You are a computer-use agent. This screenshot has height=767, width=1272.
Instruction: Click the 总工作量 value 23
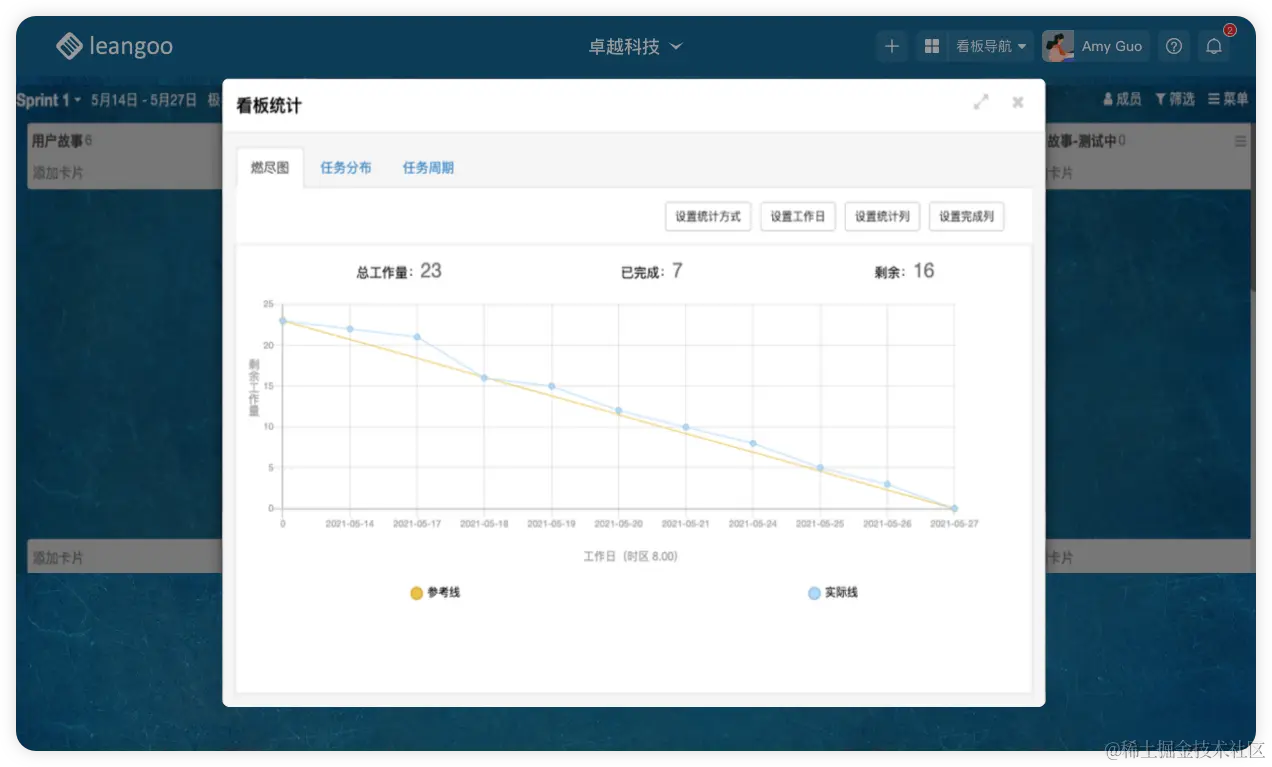pyautogui.click(x=431, y=270)
